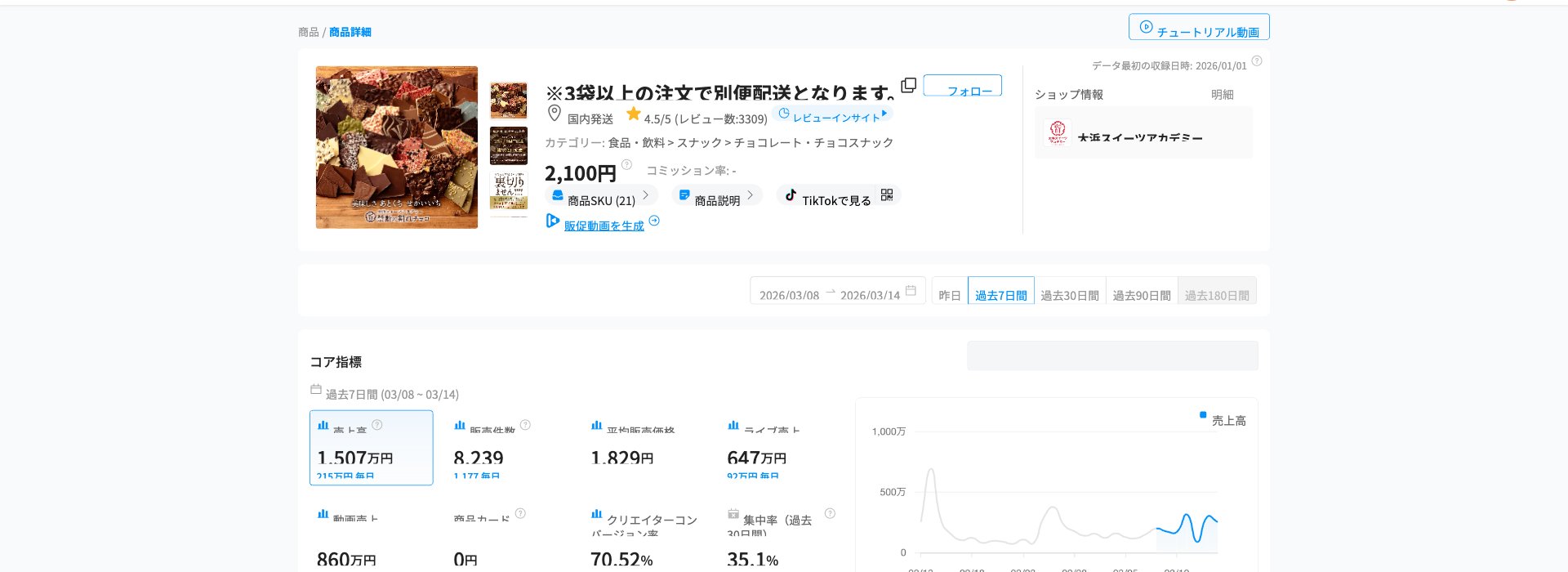Screen dimensions: 1568x572
Task: Toggle the 売上高 chart legend item
Action: pos(1223,420)
